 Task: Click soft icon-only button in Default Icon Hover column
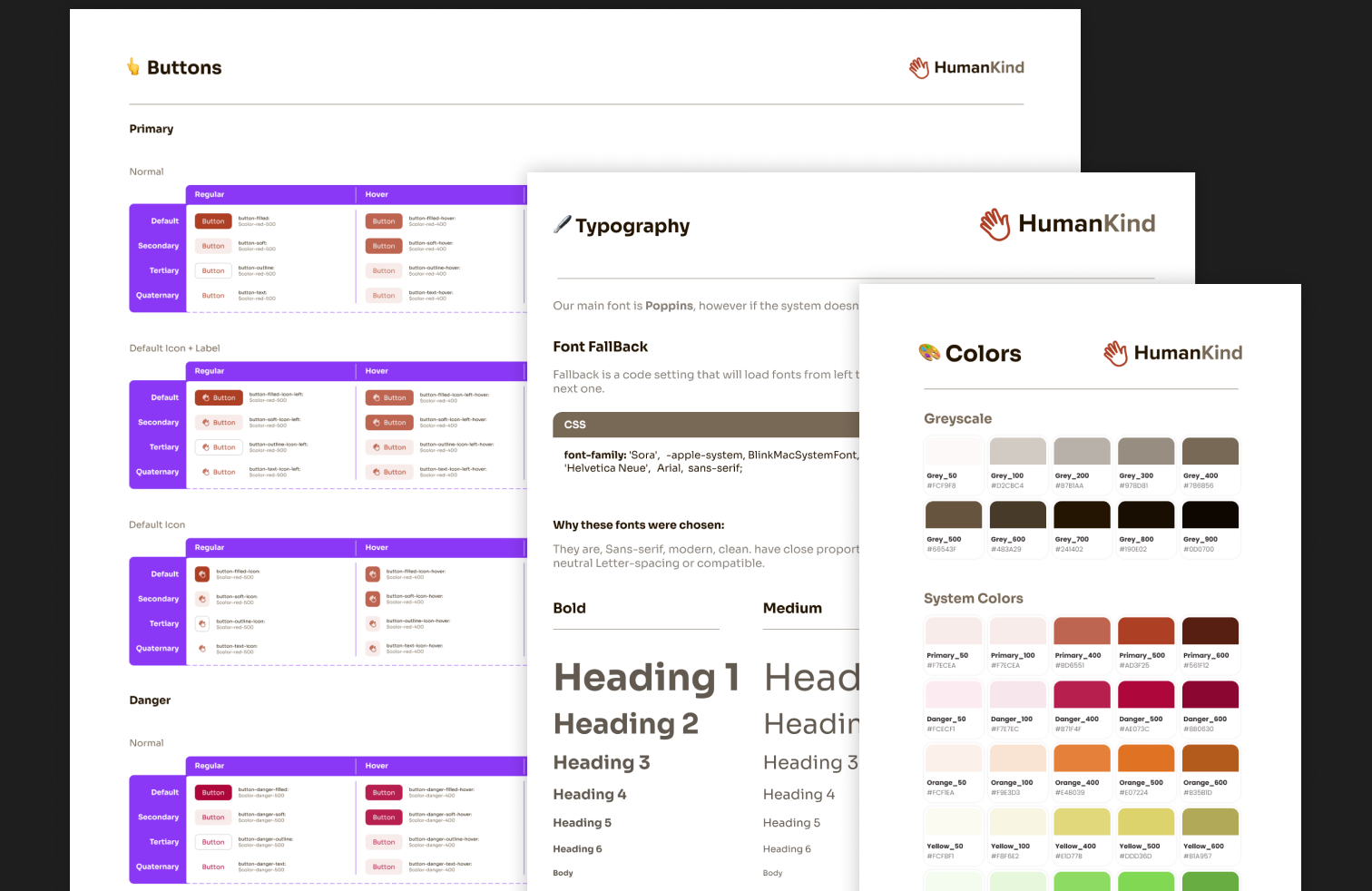click(372, 599)
